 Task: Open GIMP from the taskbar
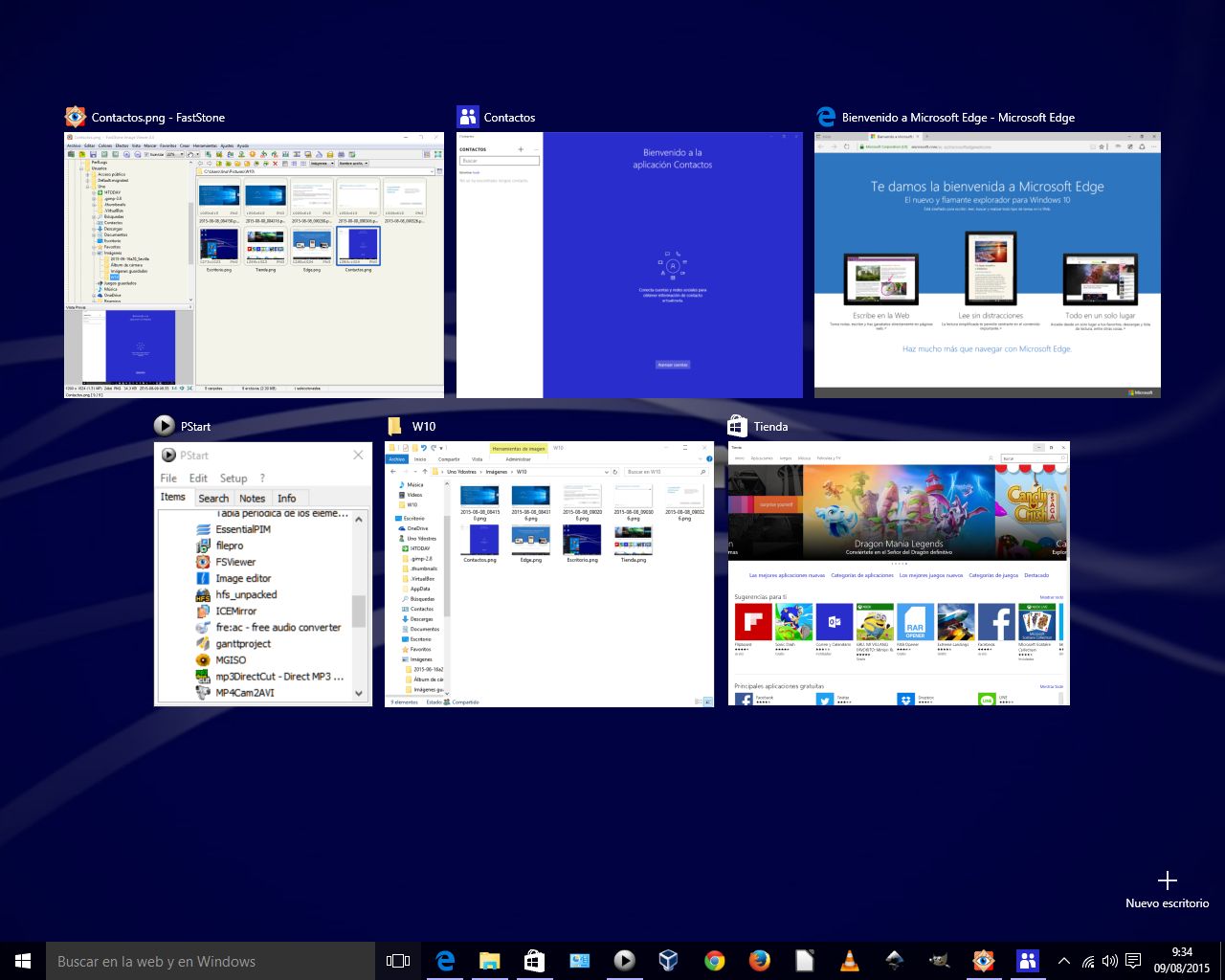pyautogui.click(x=939, y=961)
